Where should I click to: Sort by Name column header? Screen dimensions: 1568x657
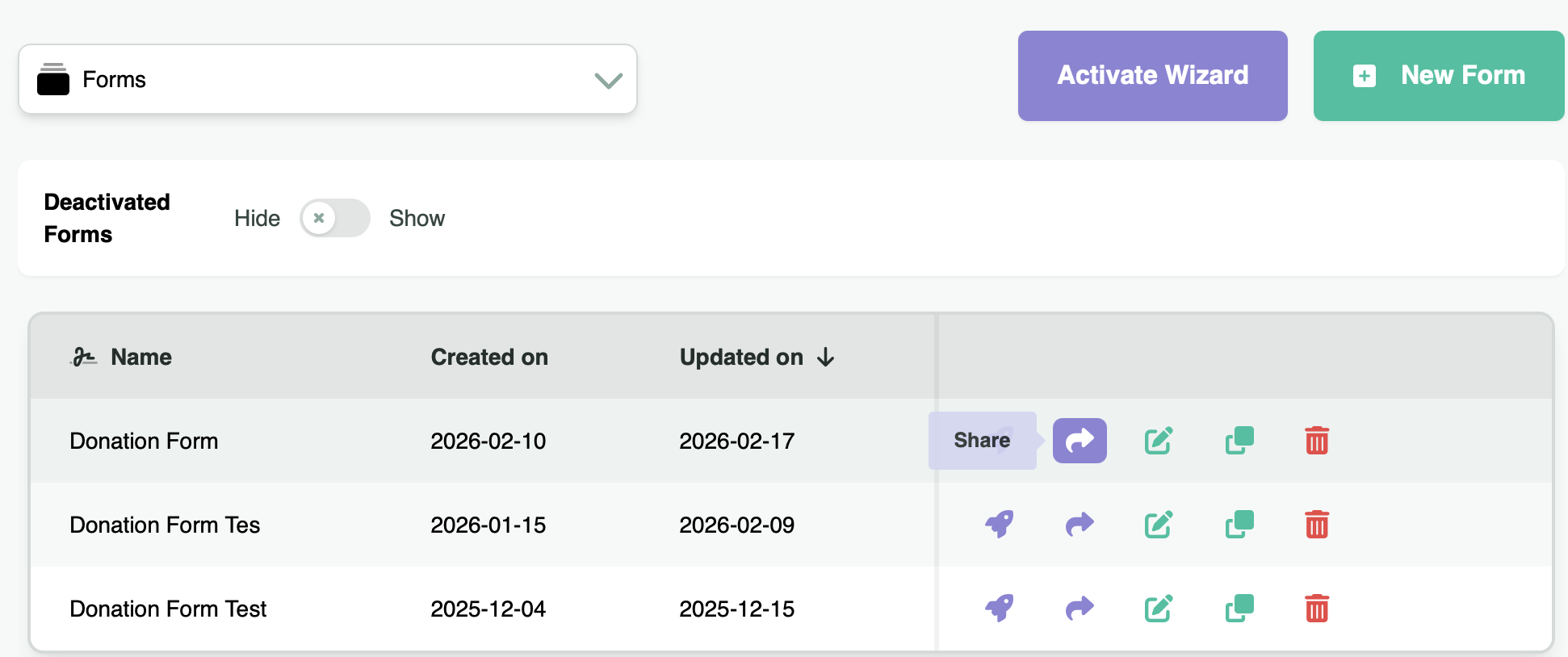[x=140, y=357]
